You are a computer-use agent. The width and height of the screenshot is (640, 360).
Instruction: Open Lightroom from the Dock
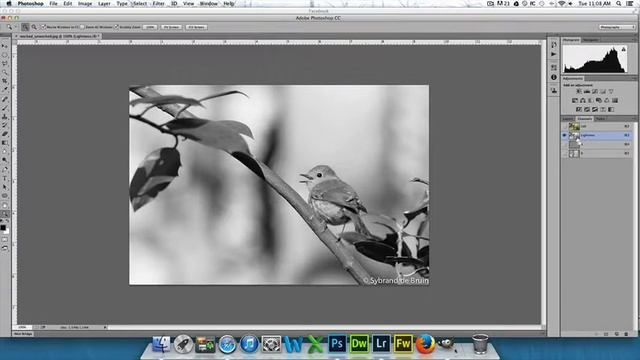click(x=381, y=344)
